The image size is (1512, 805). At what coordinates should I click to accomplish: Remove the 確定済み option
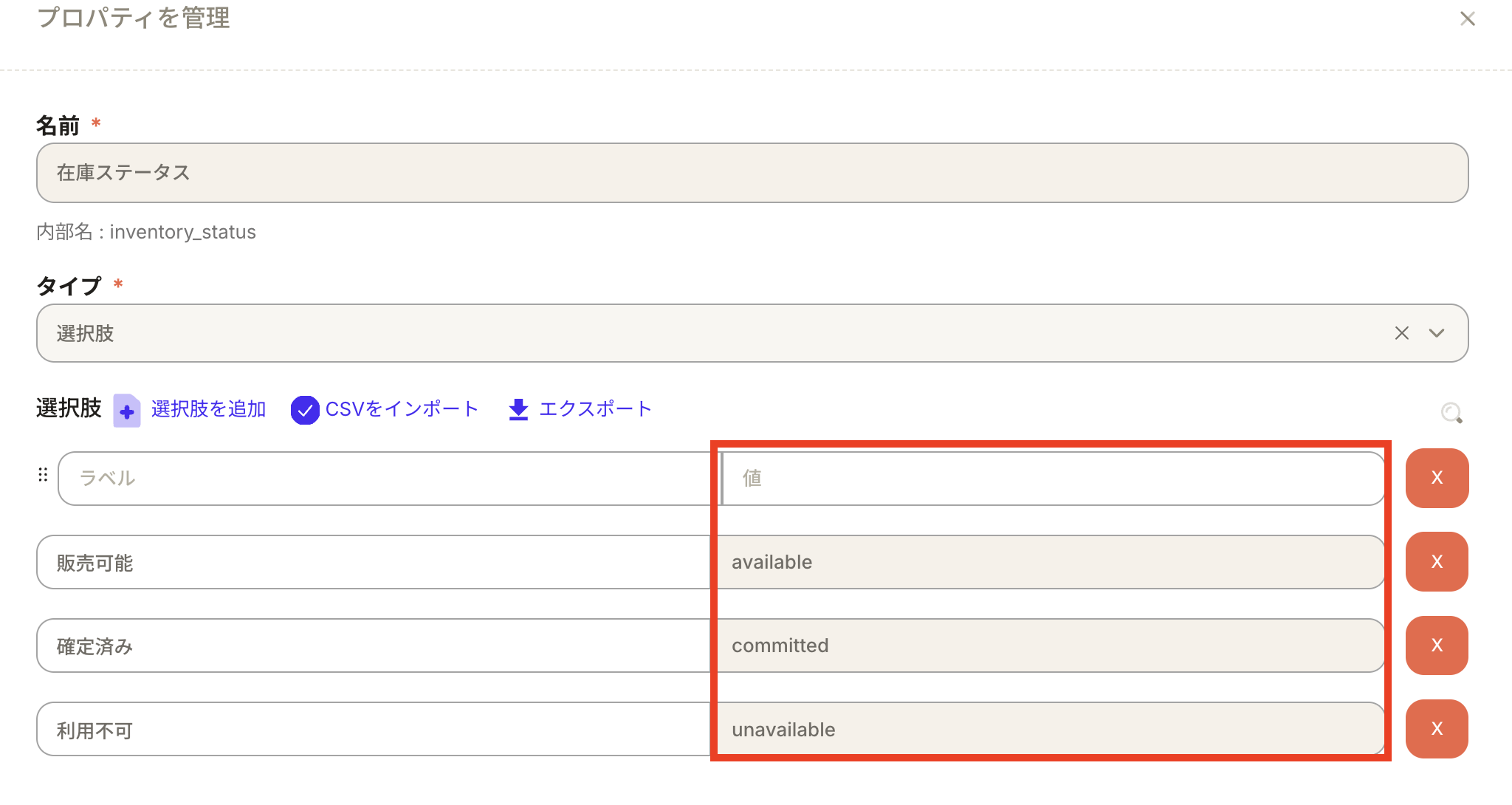coord(1436,645)
